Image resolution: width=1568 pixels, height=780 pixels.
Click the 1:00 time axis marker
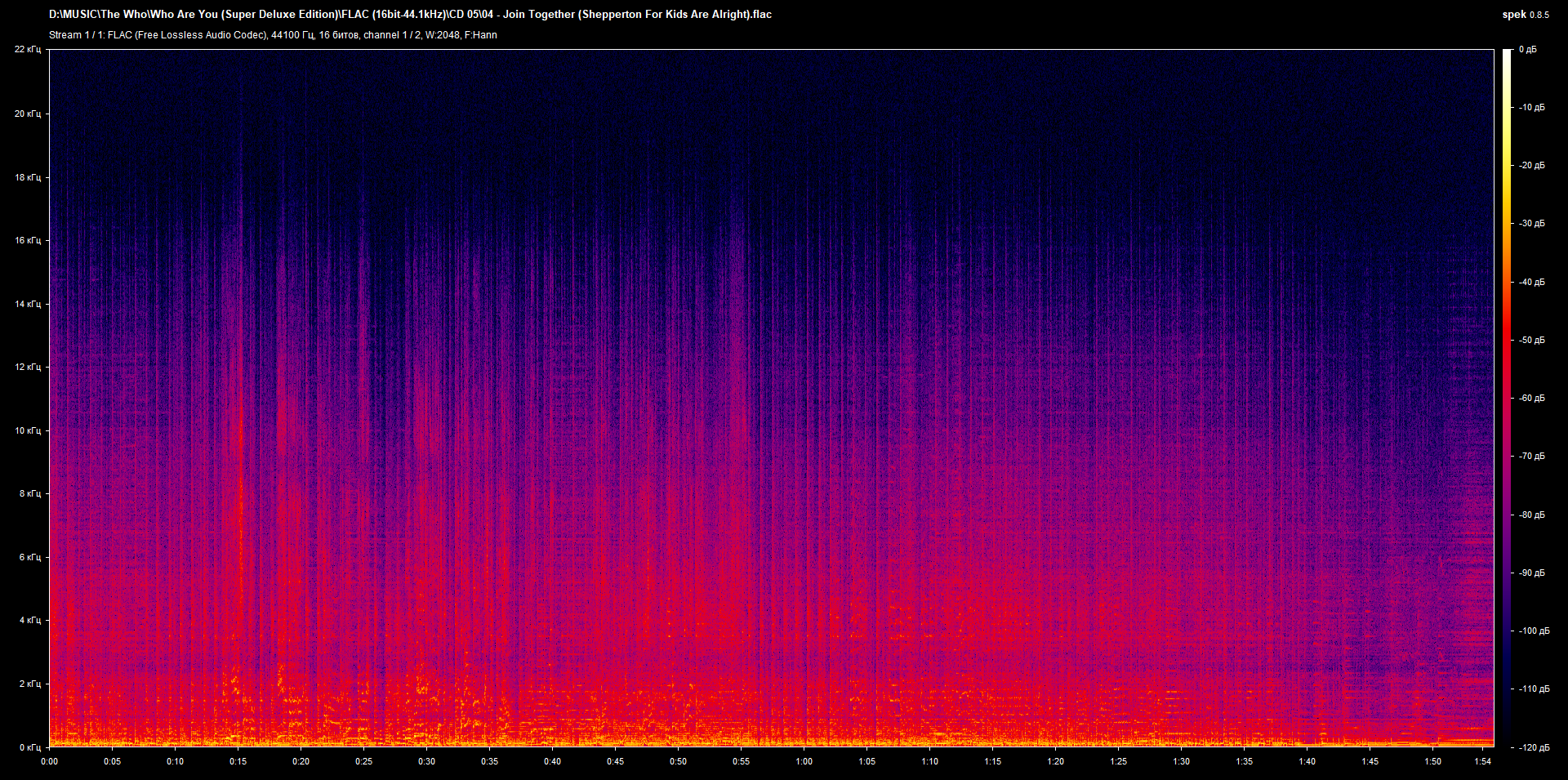[x=804, y=761]
